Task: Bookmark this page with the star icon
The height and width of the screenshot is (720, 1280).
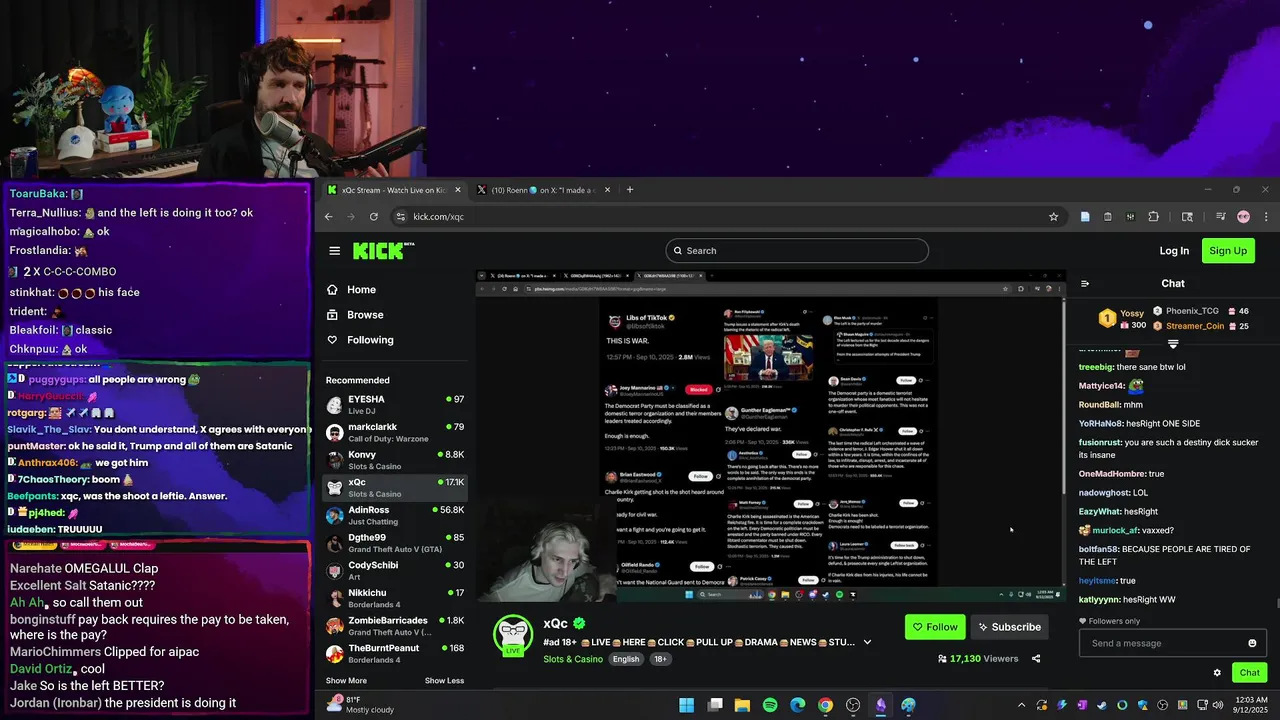Action: pos(1053,217)
